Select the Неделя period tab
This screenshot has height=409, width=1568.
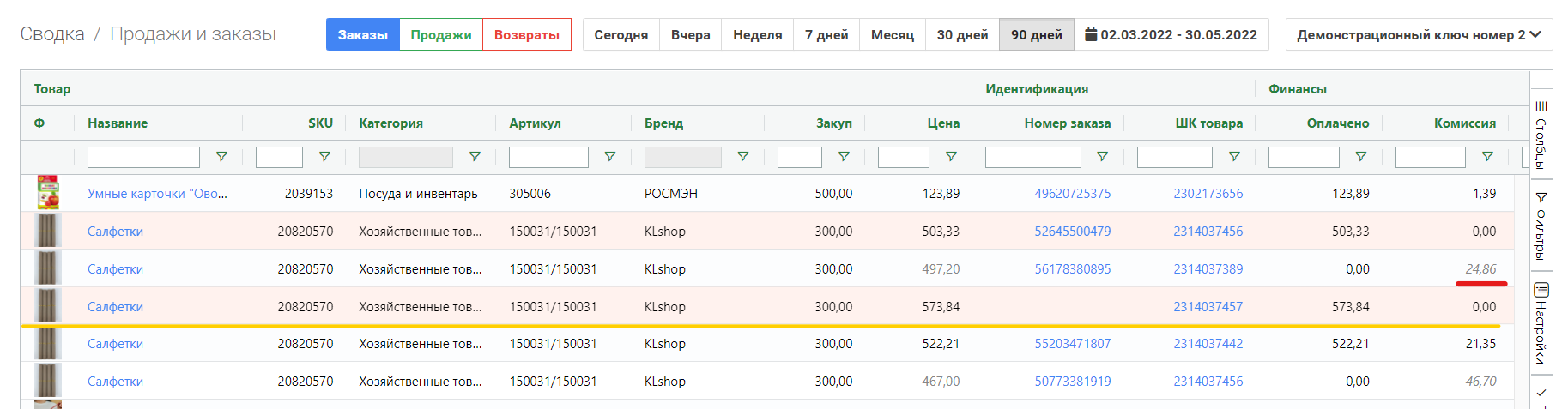757,35
